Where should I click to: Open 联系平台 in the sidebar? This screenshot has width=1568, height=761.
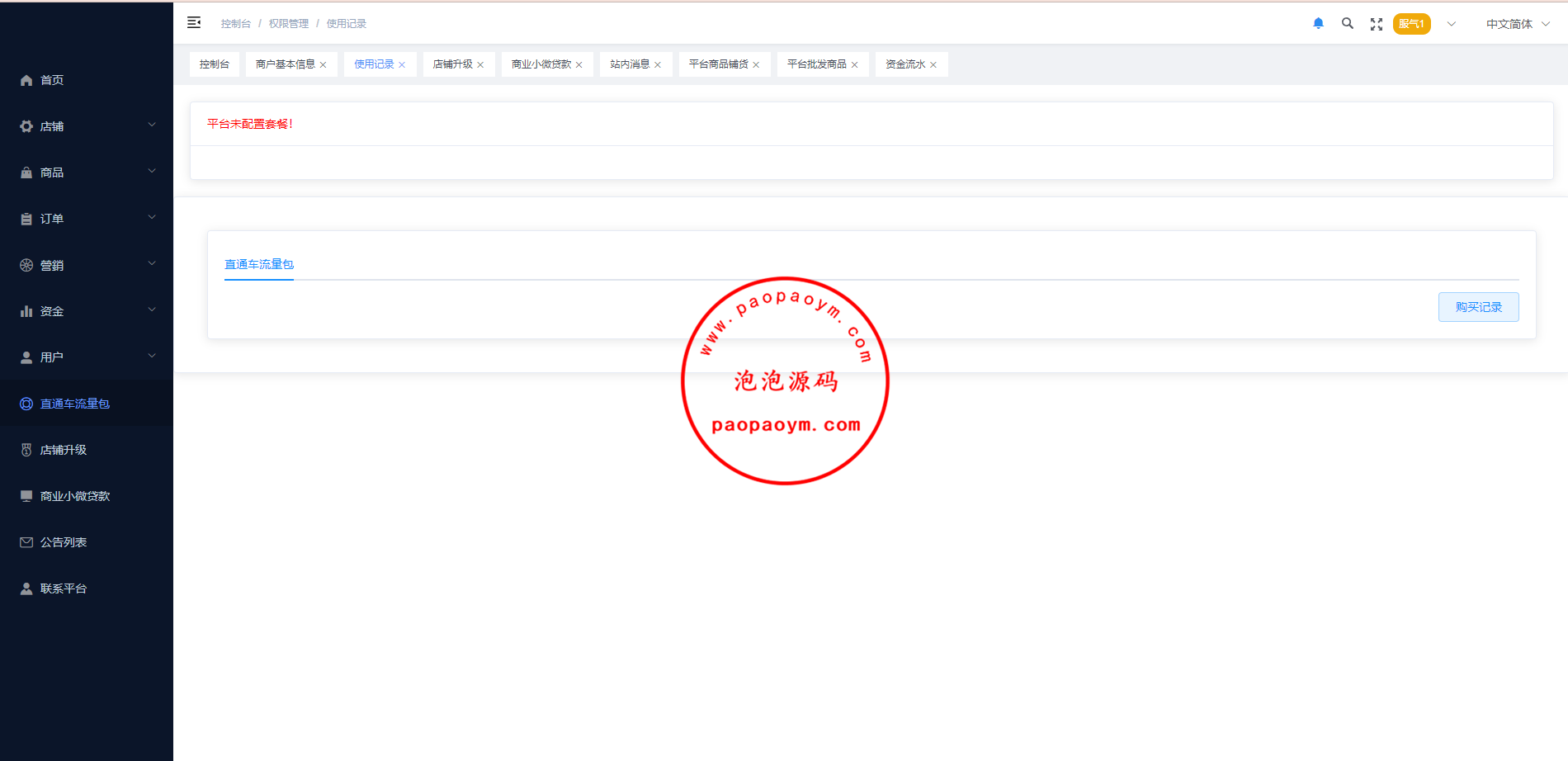(64, 588)
